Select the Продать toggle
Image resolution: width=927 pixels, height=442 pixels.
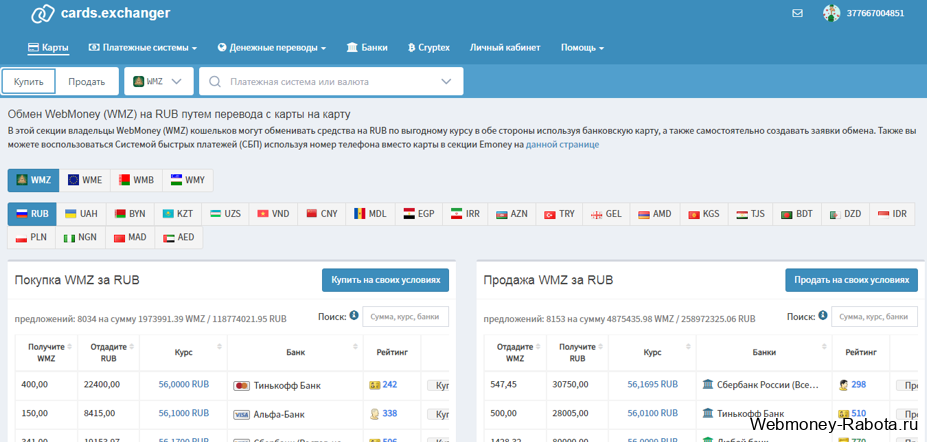tap(86, 82)
